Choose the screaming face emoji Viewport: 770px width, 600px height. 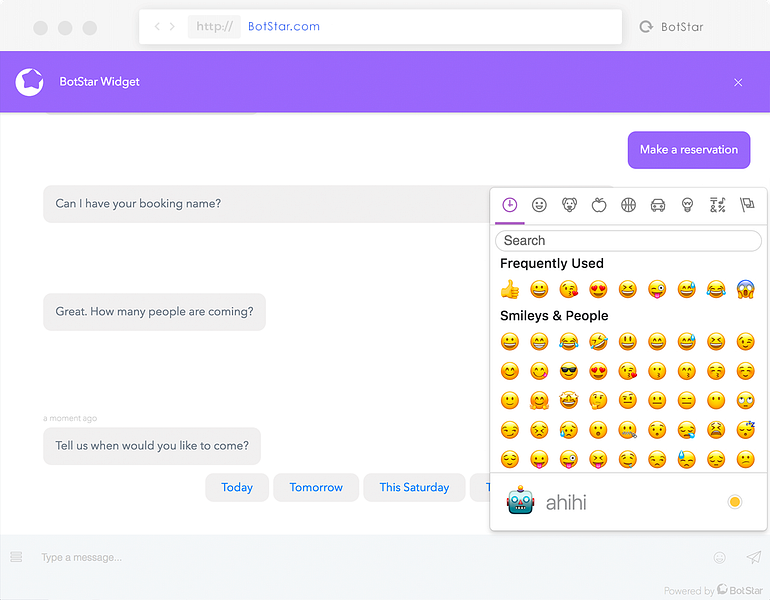[745, 289]
